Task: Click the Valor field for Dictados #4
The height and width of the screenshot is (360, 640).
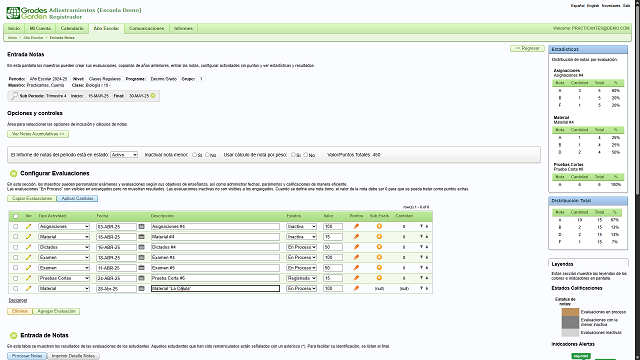Action: click(x=333, y=247)
